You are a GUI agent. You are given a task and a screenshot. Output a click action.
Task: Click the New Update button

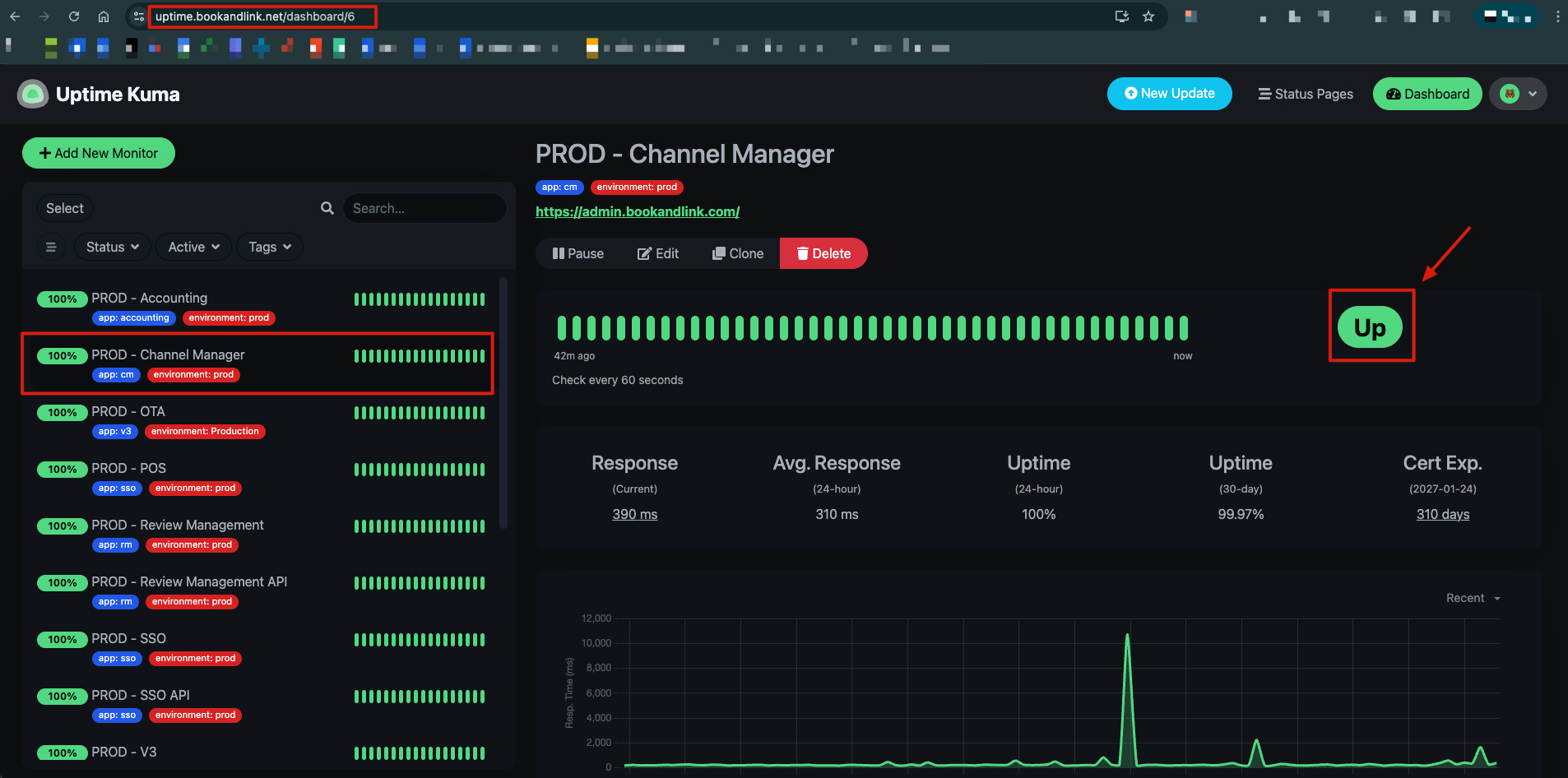point(1169,94)
